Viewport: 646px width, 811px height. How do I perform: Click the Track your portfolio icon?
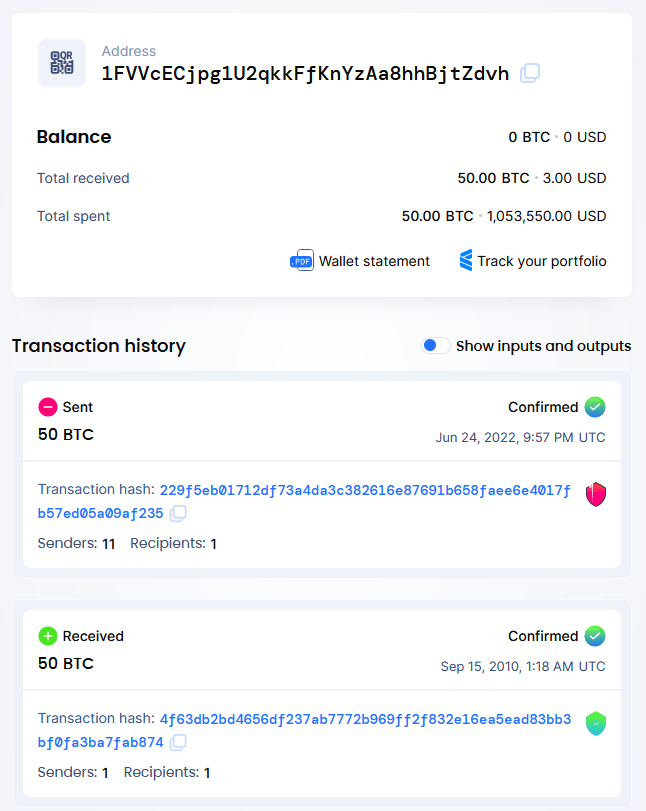[x=465, y=261]
